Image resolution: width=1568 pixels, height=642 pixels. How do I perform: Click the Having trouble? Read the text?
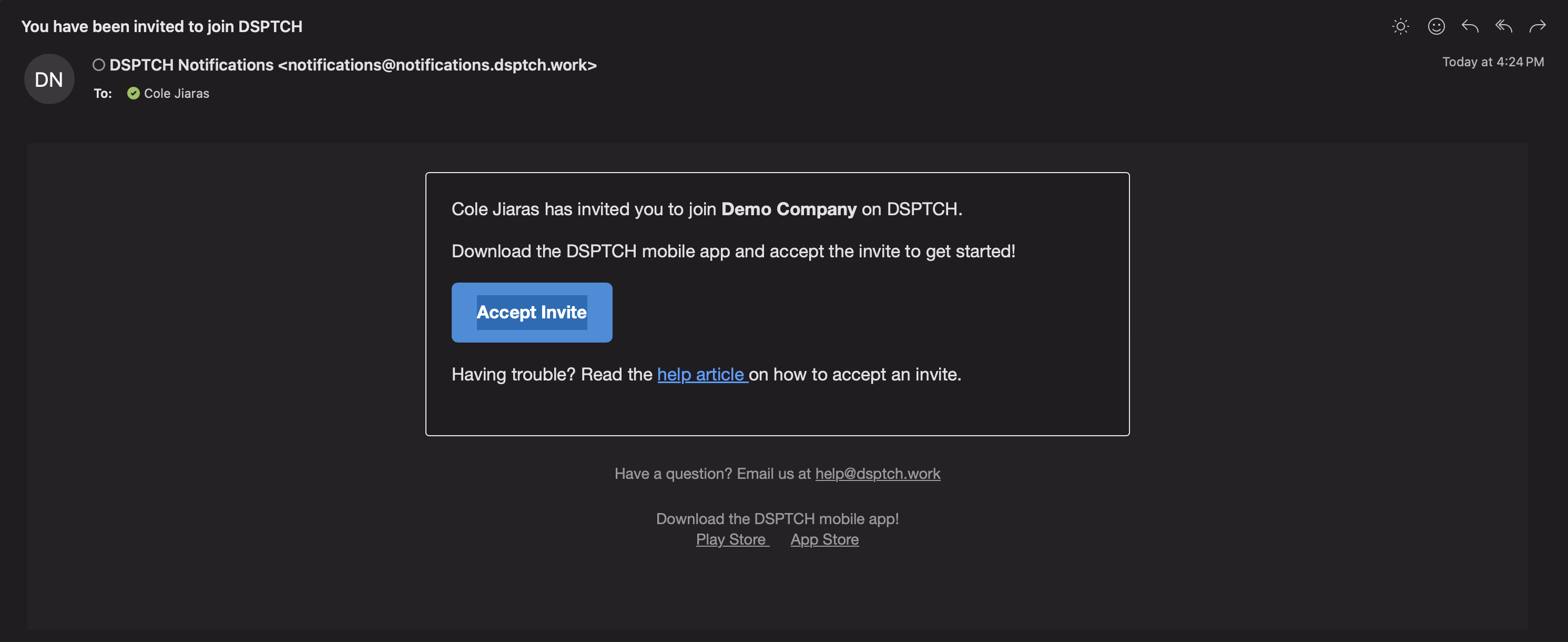coord(552,374)
